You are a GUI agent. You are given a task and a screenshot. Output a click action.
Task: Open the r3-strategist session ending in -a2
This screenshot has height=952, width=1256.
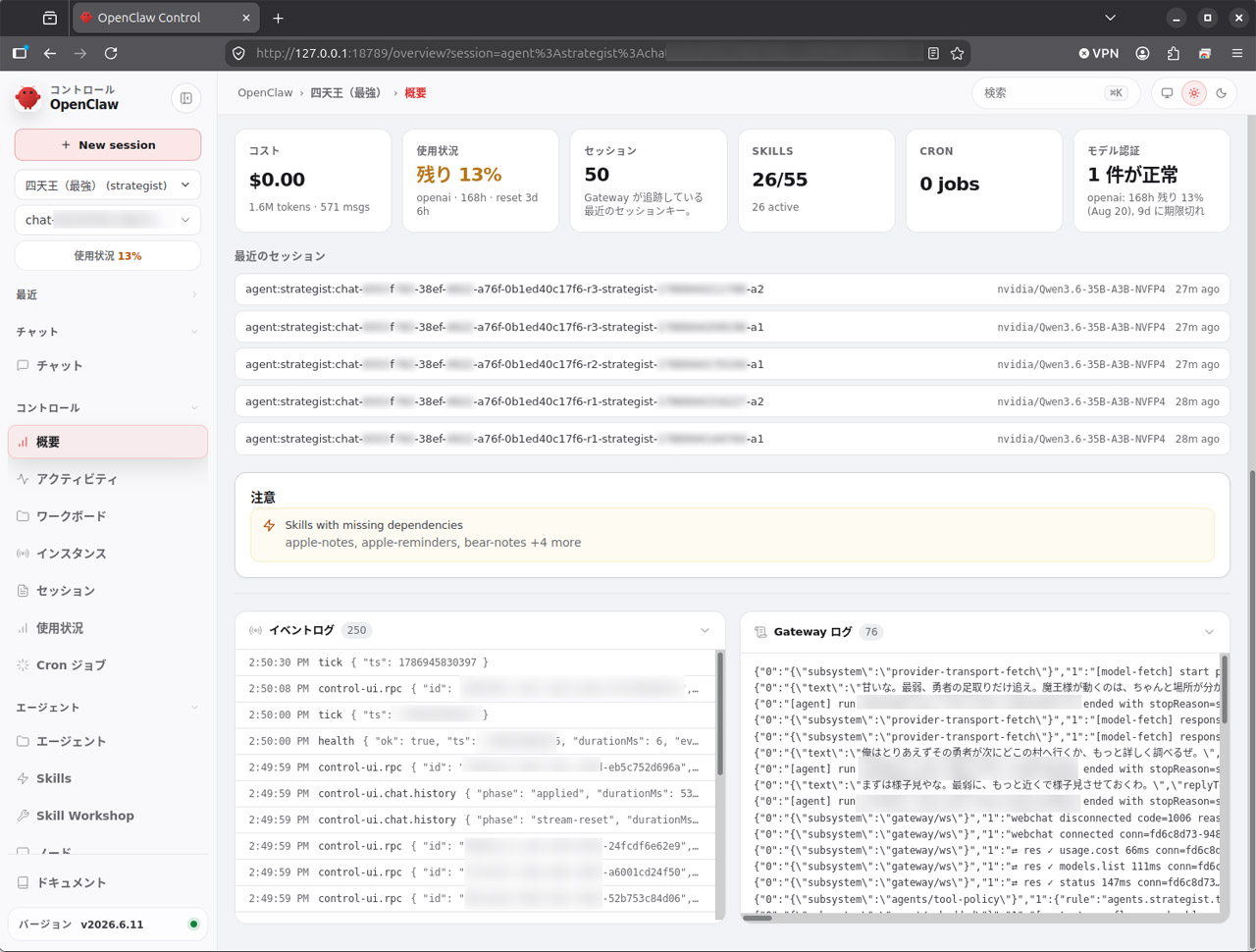click(732, 290)
